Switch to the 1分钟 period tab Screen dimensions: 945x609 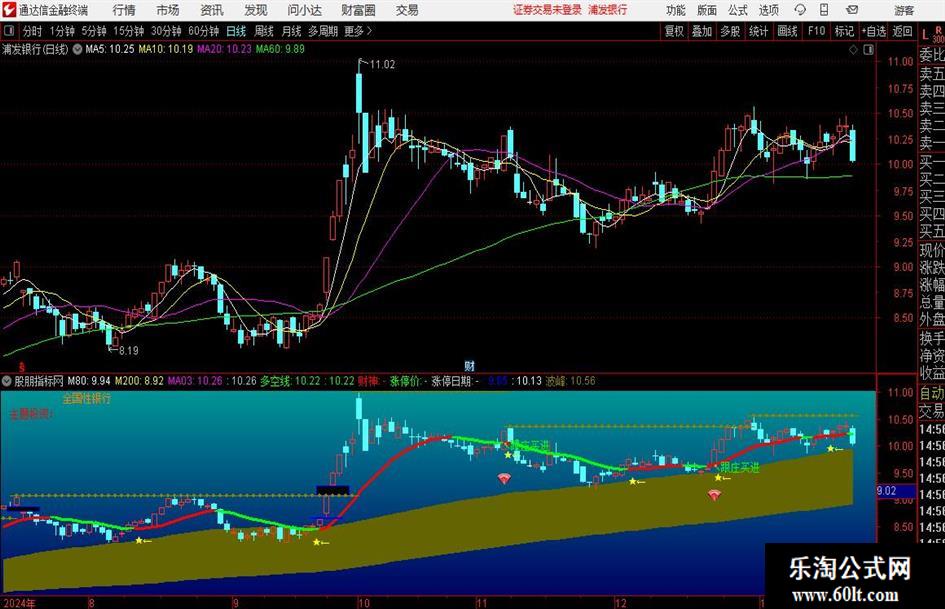coord(62,31)
